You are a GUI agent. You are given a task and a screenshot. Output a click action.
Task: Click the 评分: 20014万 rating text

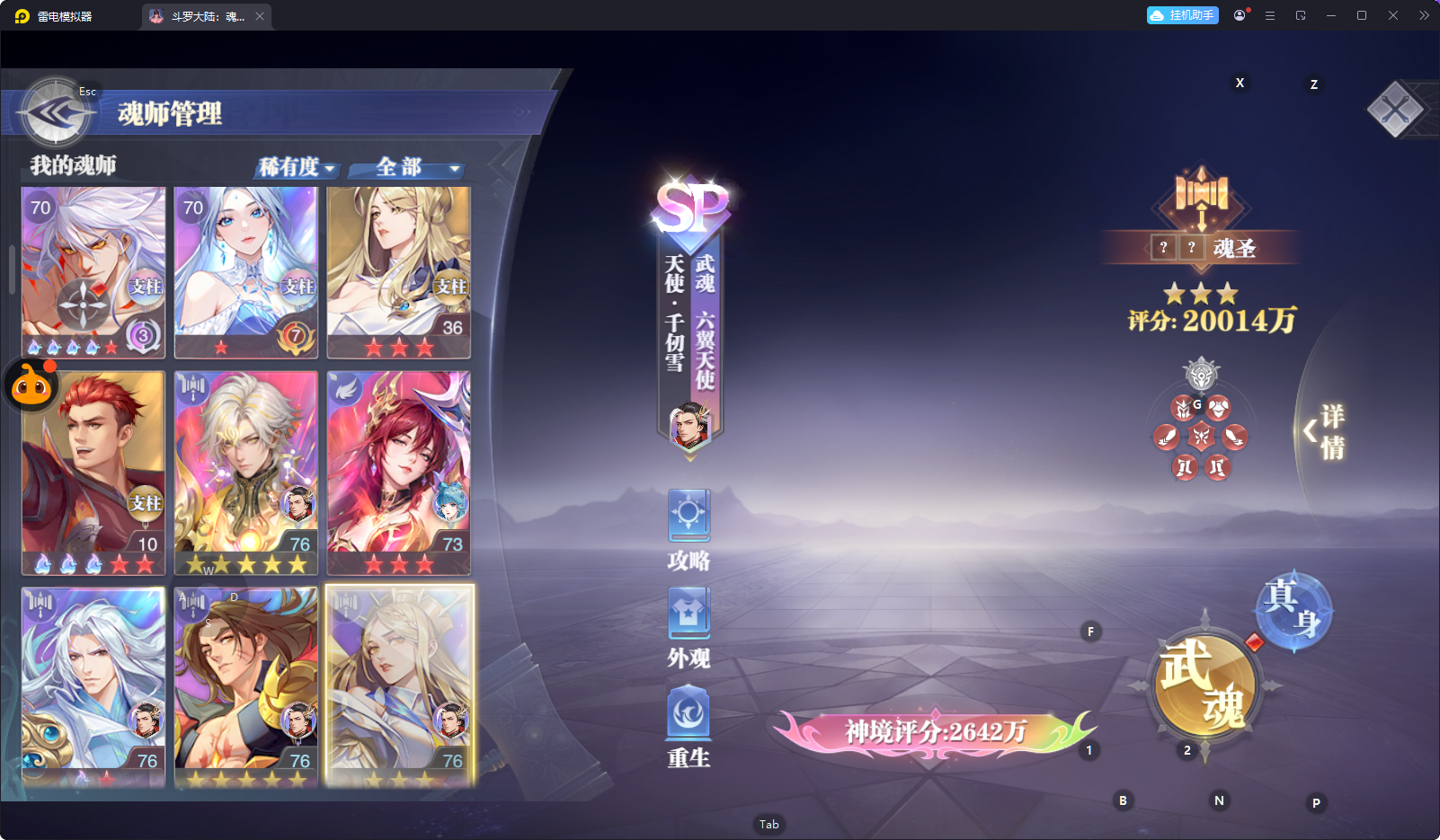coord(1212,320)
